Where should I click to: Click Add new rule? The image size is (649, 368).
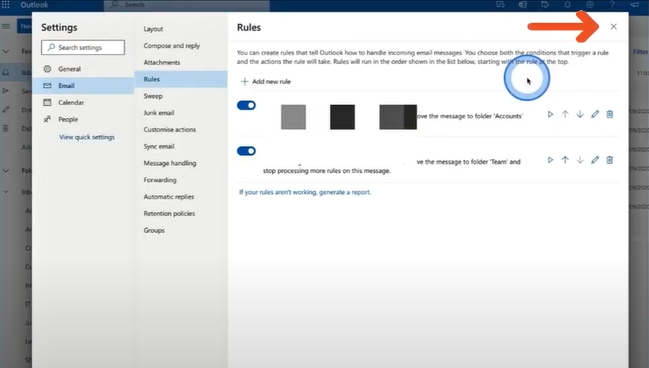coord(266,82)
